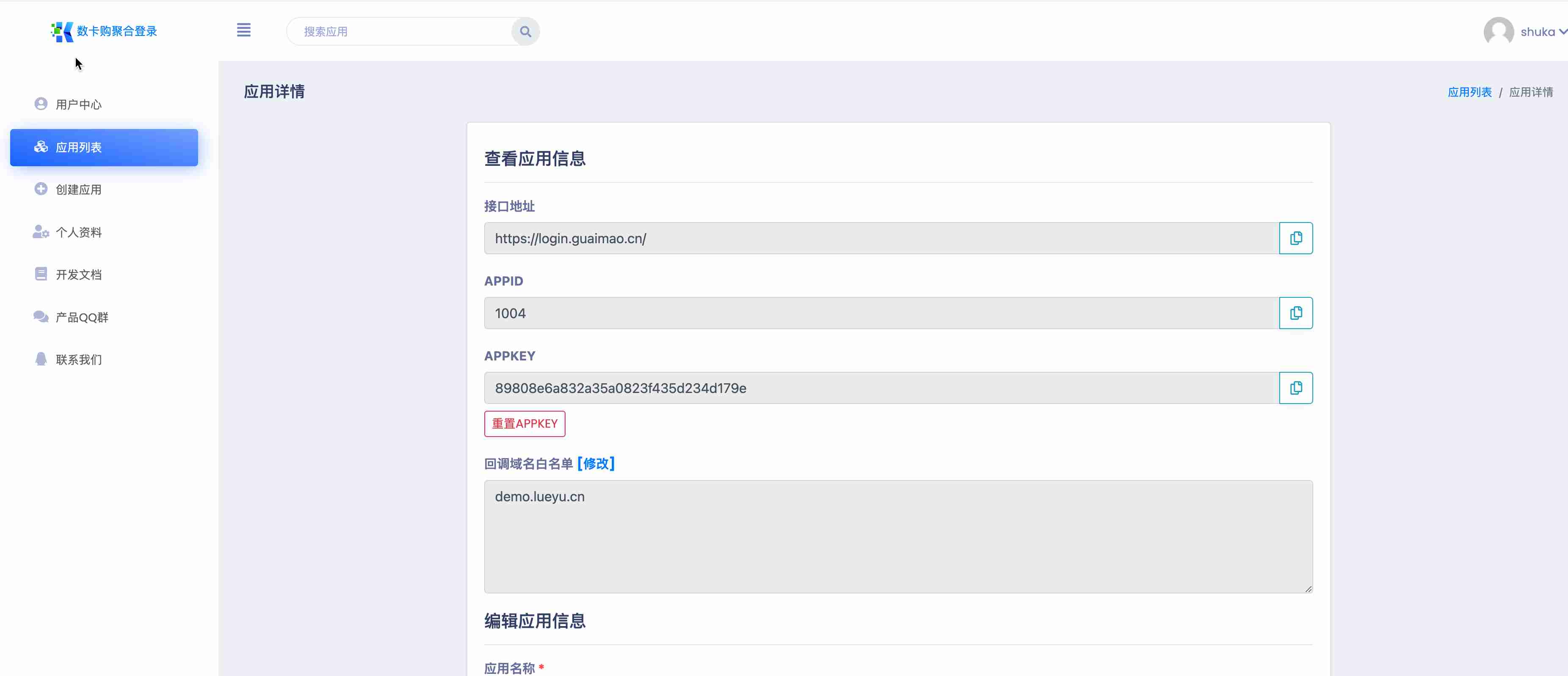Open 开发文档 from the sidebar

[x=78, y=275]
